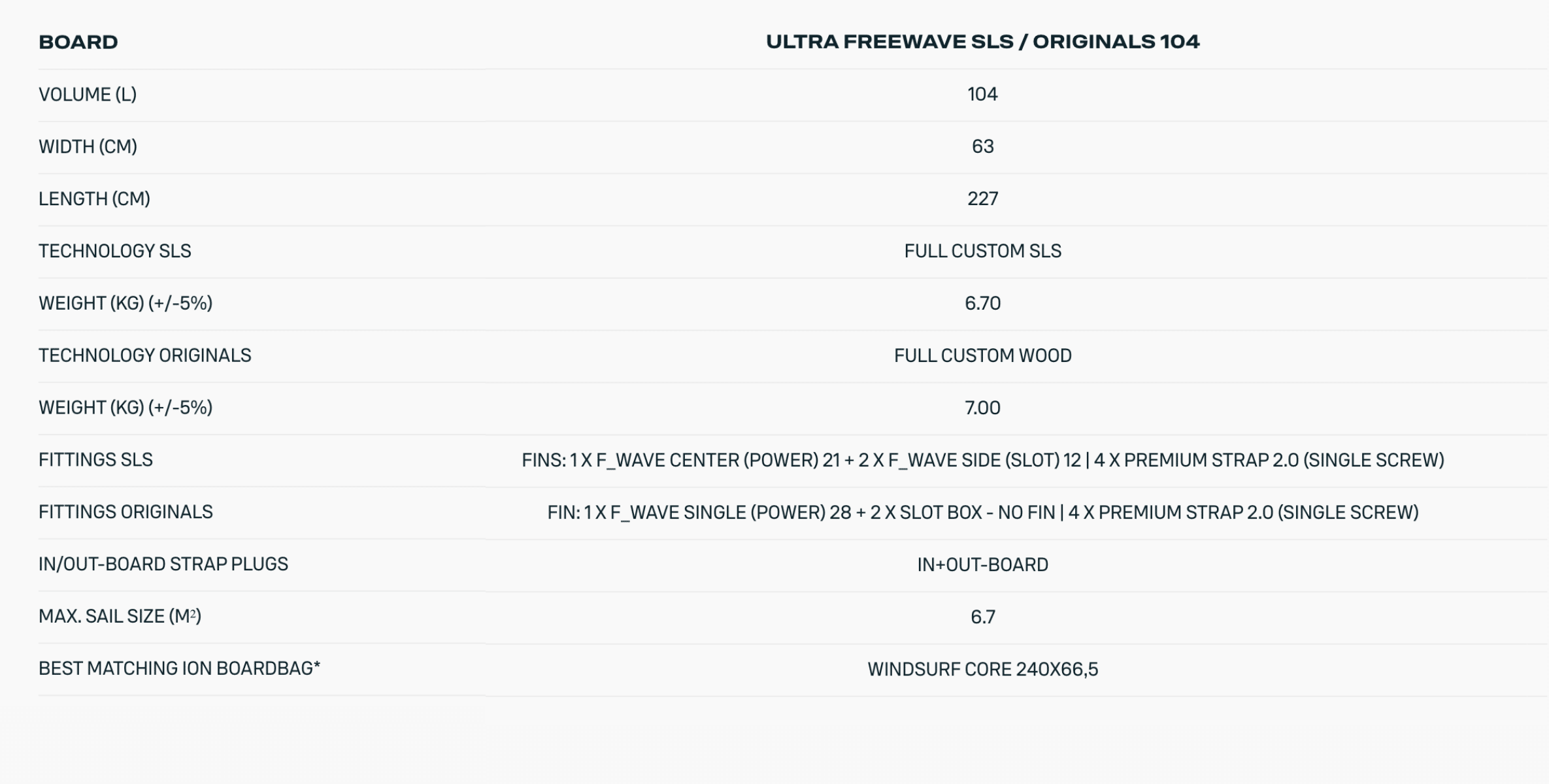The height and width of the screenshot is (784, 1549).
Task: Click the WIDTH (CM) row label
Action: coord(88,147)
